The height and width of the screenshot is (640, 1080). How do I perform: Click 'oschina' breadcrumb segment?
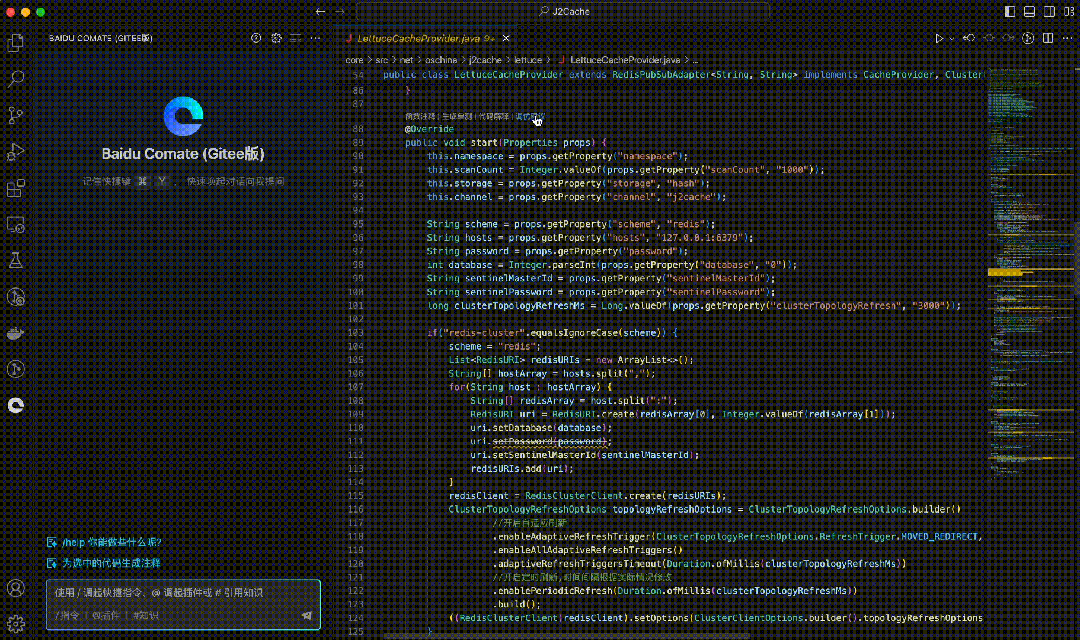click(x=441, y=60)
